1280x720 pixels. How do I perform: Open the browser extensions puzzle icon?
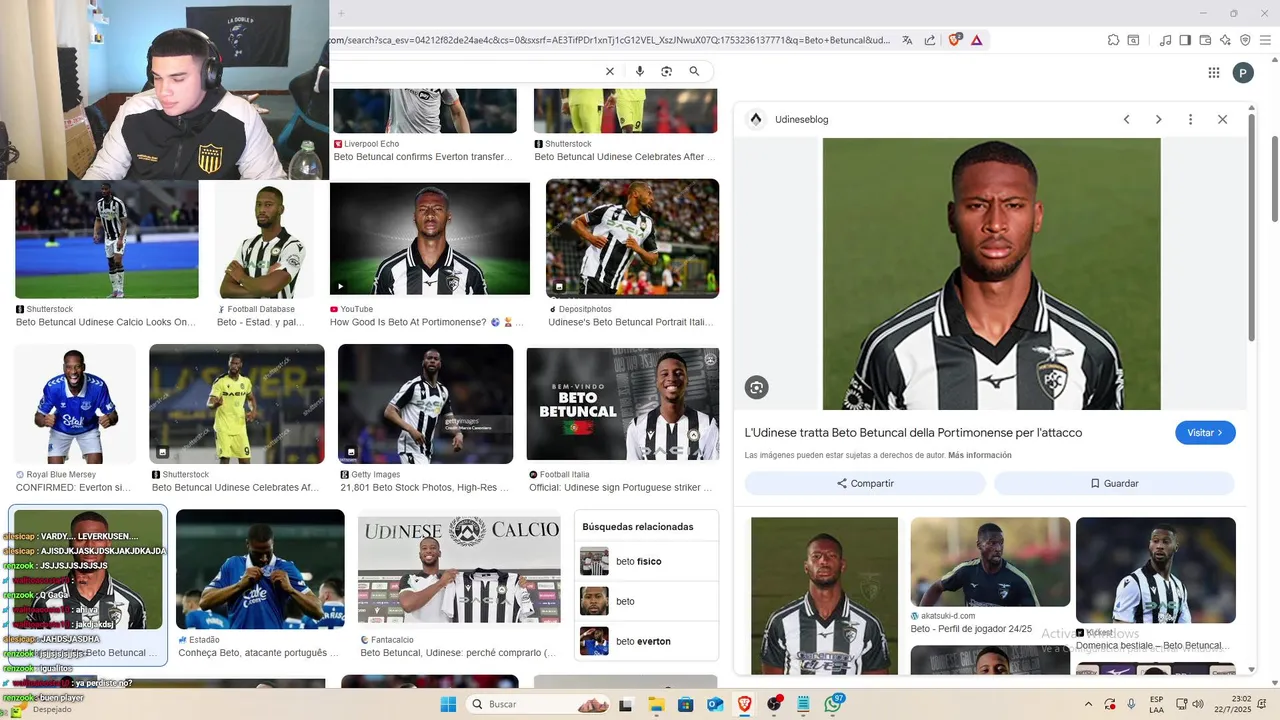pos(1113,40)
